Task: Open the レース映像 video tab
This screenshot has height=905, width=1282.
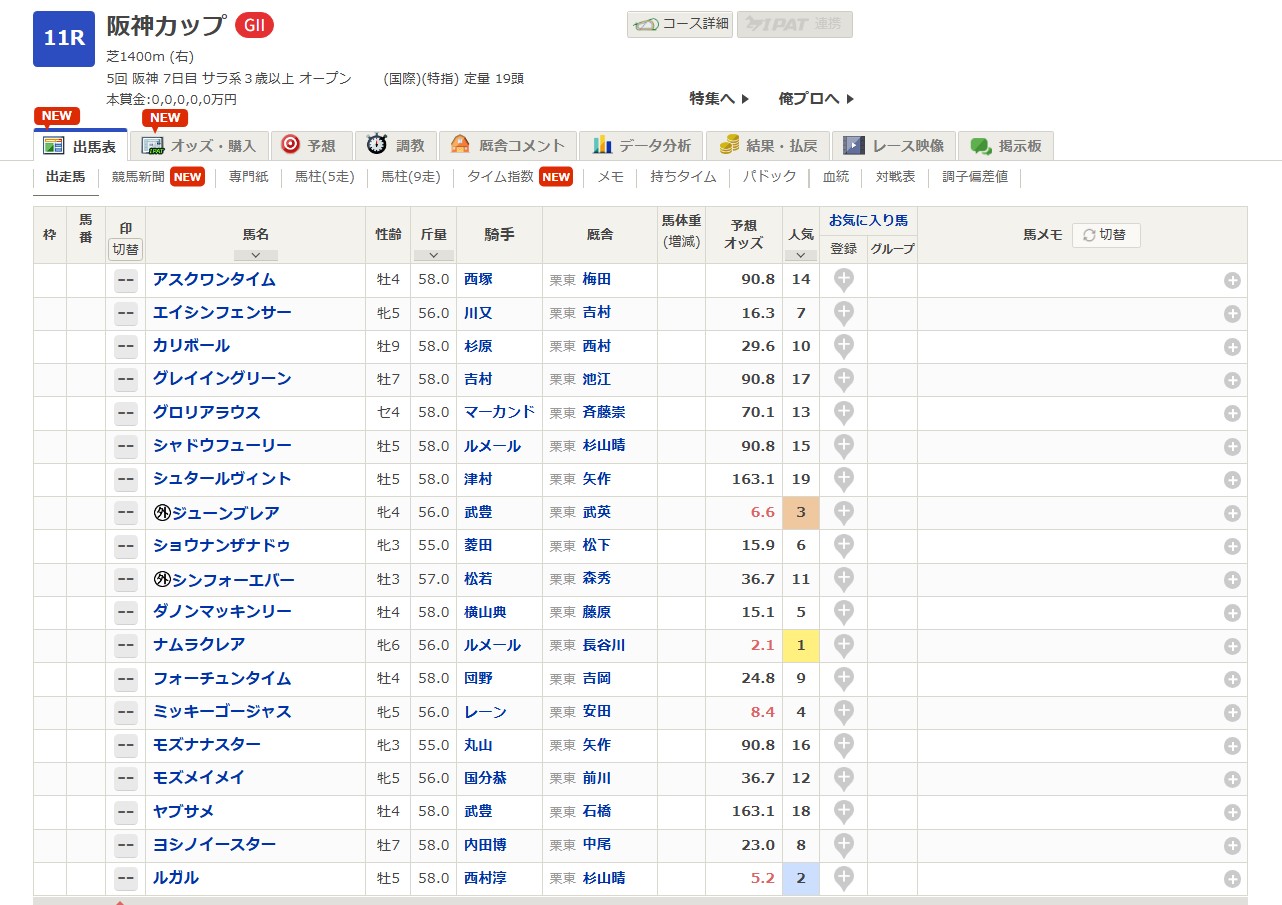Action: 894,146
